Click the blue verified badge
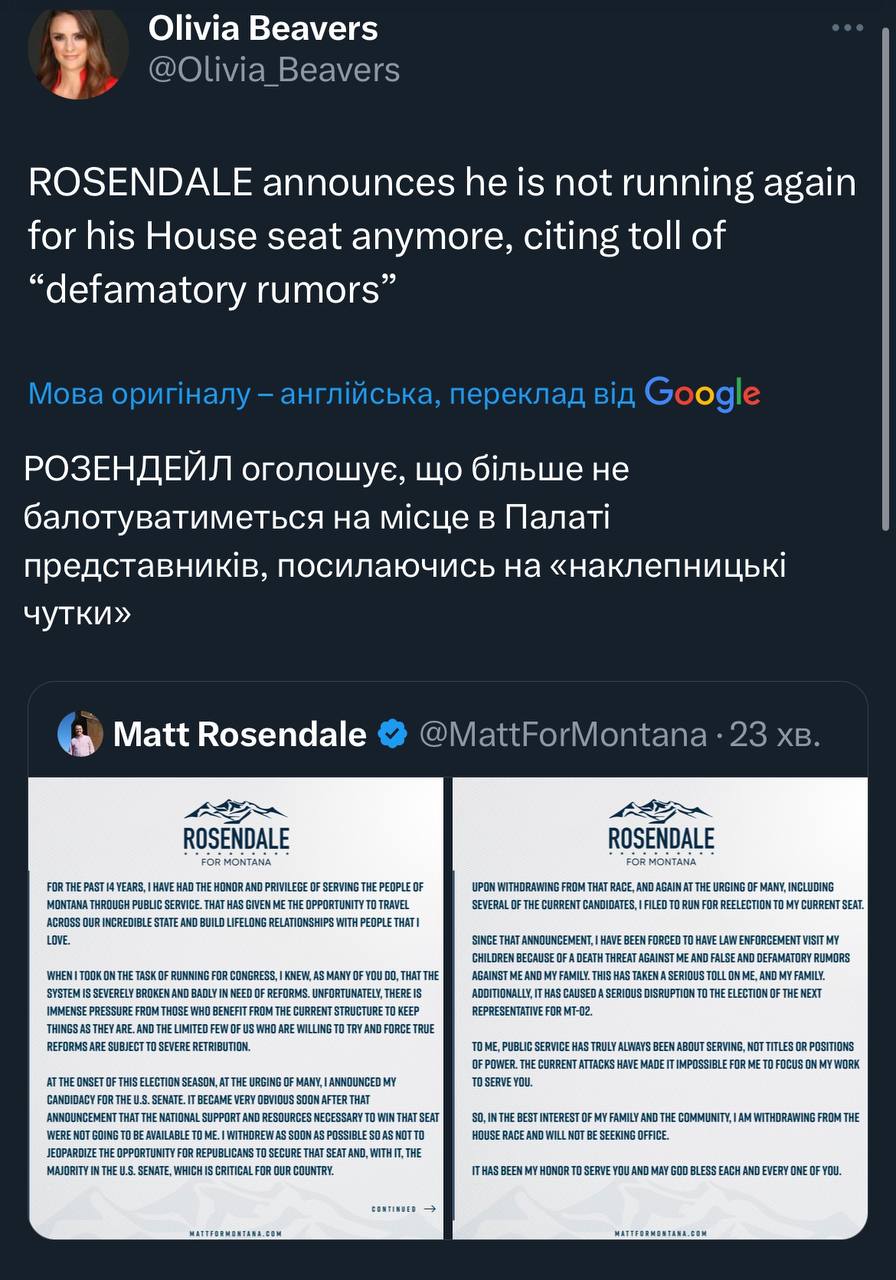The height and width of the screenshot is (1280, 896). (x=393, y=735)
